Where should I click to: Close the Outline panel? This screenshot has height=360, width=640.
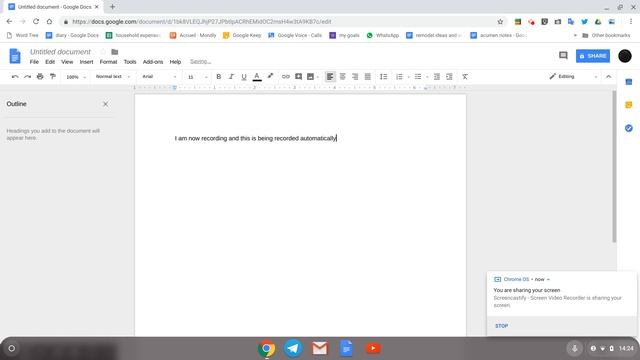coord(105,104)
